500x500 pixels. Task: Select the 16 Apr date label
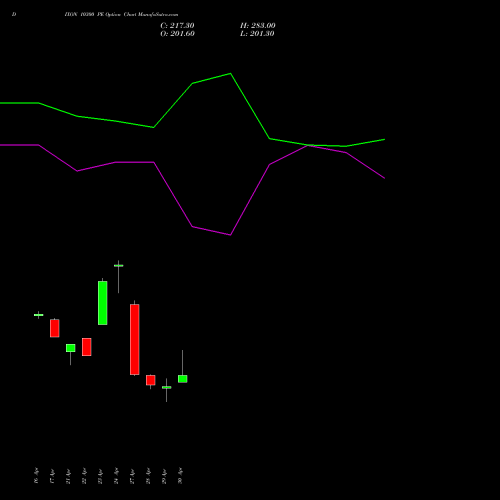coord(36,476)
